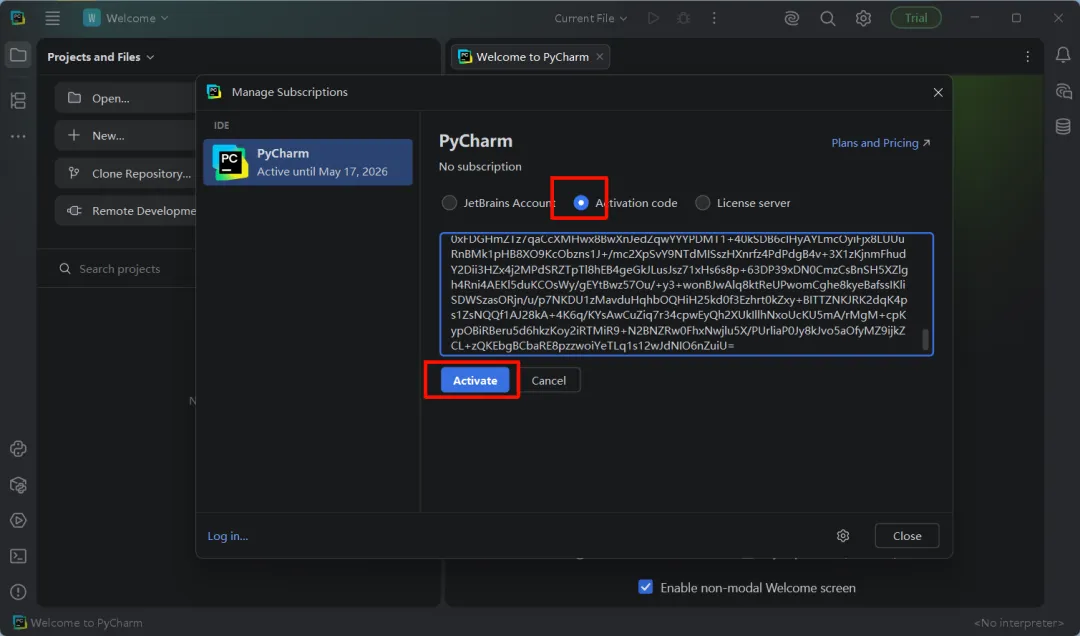Click the No interpreter status bar entry
1080x636 pixels.
tap(1018, 623)
